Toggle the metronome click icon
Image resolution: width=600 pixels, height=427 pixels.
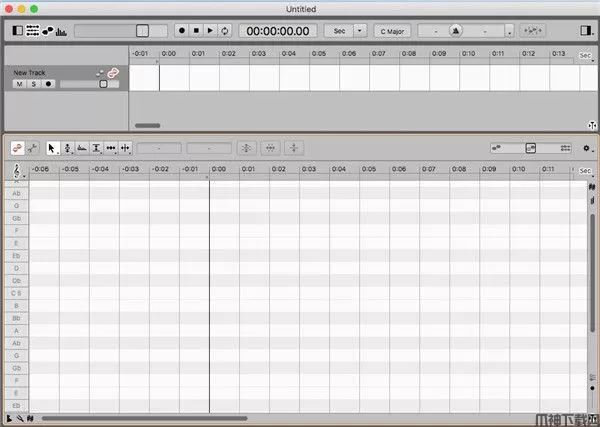coord(455,31)
